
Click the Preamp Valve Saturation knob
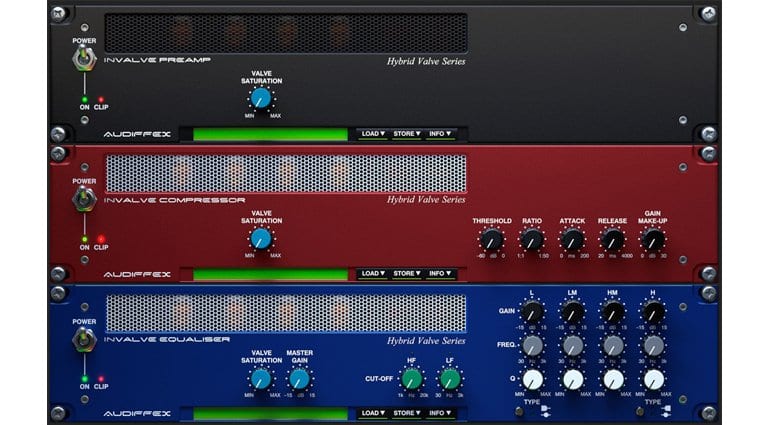point(261,98)
